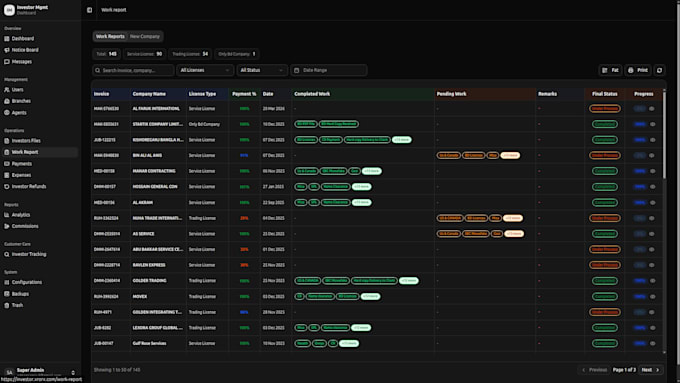Image resolution: width=680 pixels, height=383 pixels.
Task: Click the Print button
Action: (638, 70)
